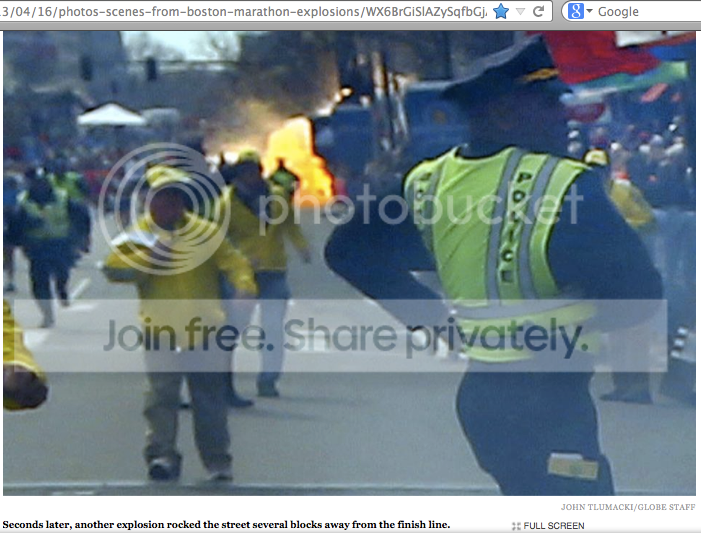The image size is (701, 533).
Task: Open the URL history dropdown arrow
Action: pyautogui.click(x=519, y=11)
